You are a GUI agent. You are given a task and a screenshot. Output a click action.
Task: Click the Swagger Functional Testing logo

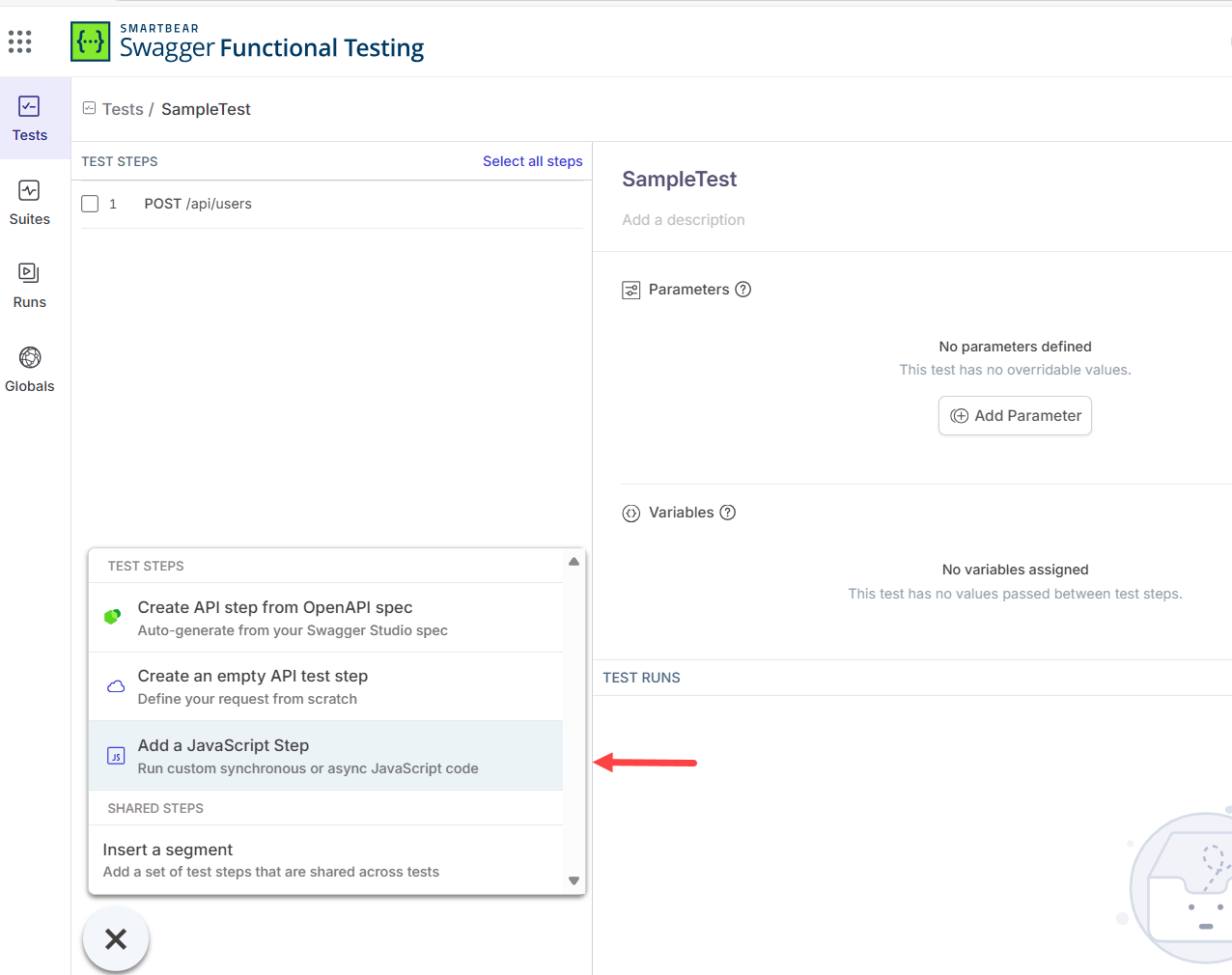[x=246, y=42]
